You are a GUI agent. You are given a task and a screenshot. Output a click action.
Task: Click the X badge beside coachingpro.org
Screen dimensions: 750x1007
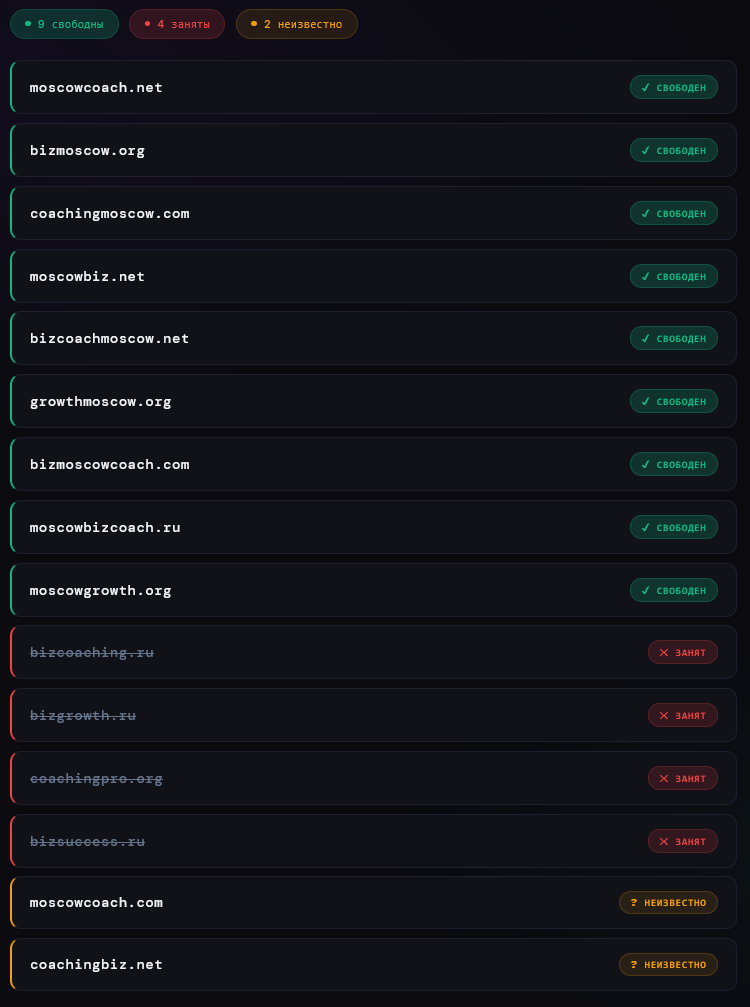pos(682,778)
